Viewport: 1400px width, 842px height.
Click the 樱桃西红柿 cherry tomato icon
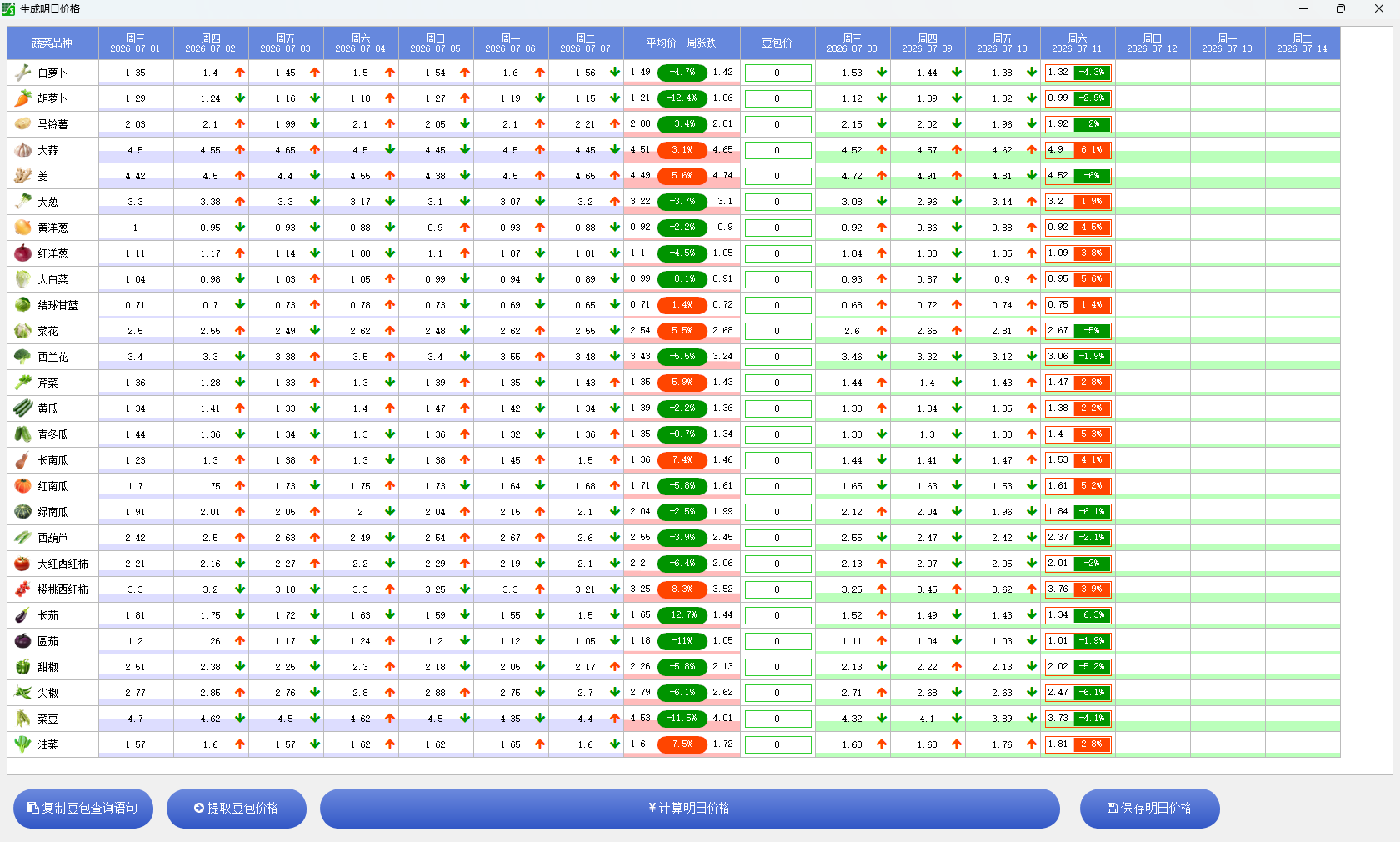pos(22,589)
